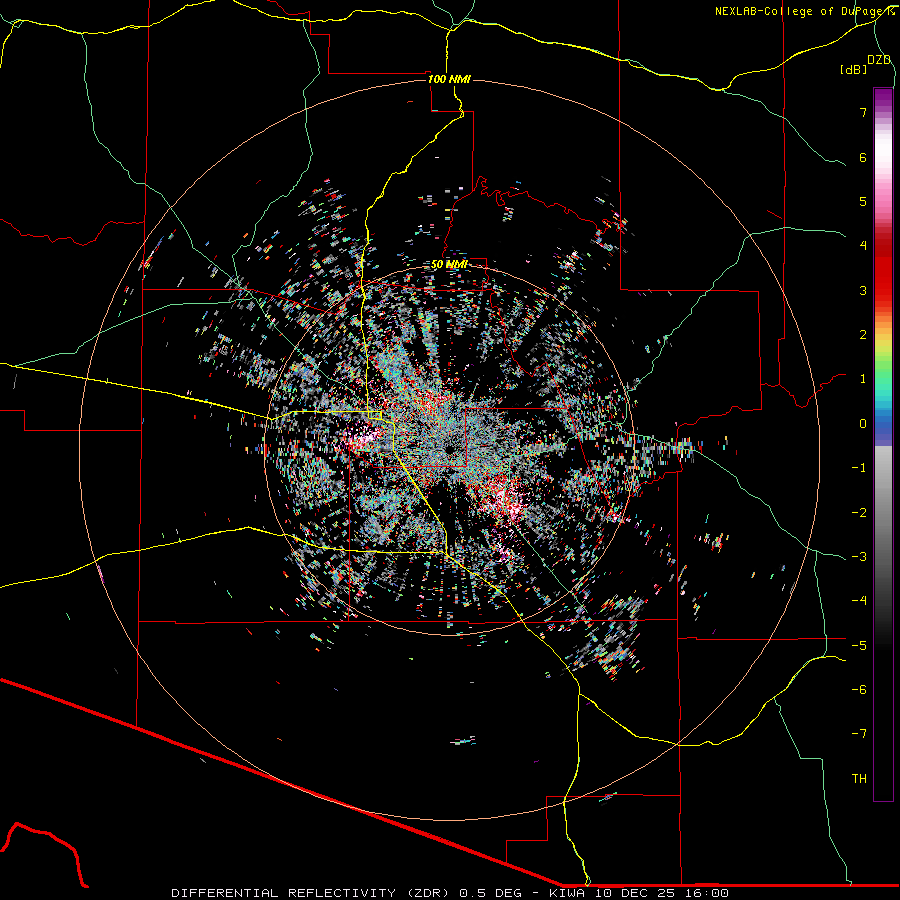
Task: Click the Differential Reflectivity KIWA caption text
Action: tap(450, 893)
